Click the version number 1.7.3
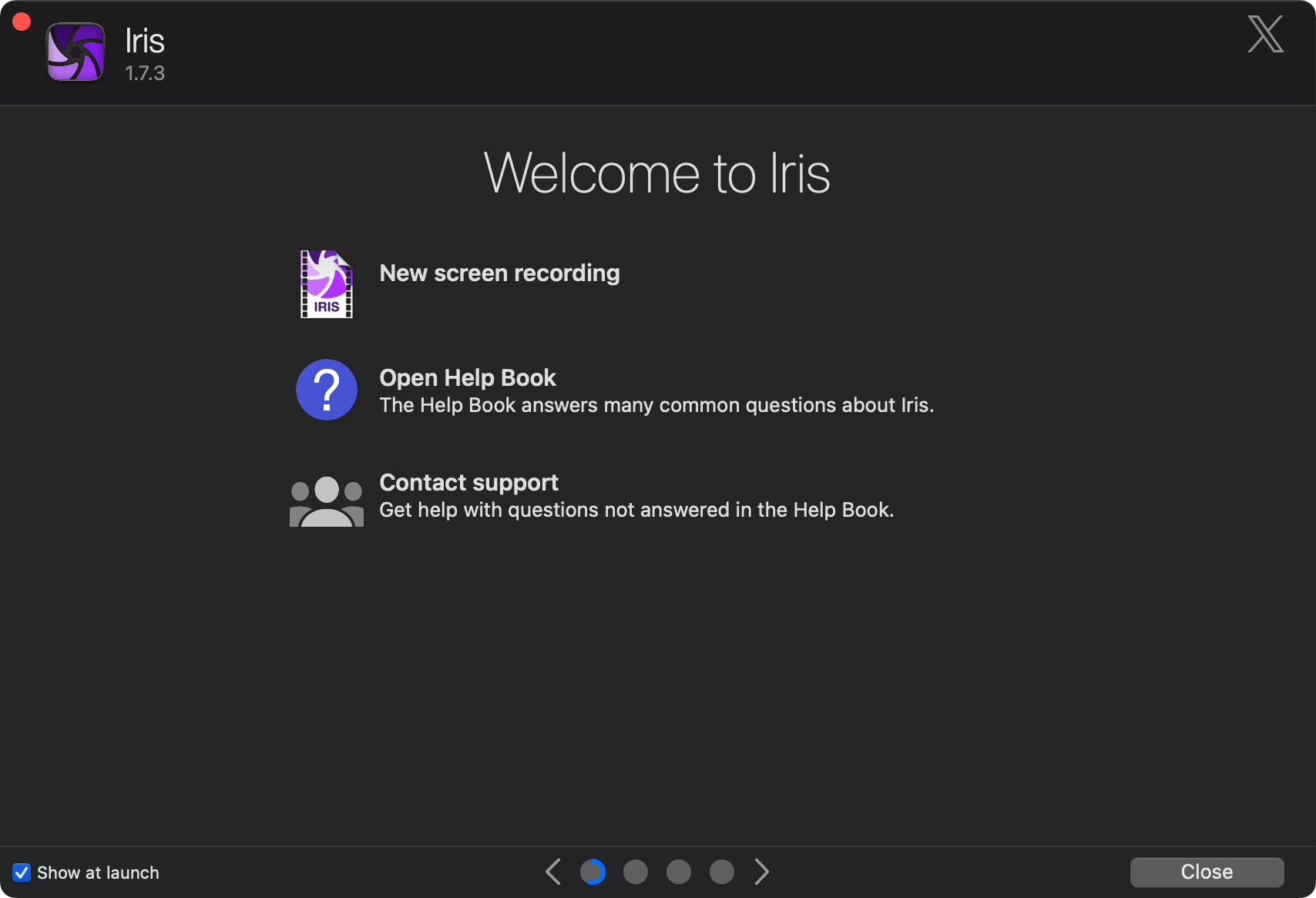The height and width of the screenshot is (898, 1316). click(145, 73)
